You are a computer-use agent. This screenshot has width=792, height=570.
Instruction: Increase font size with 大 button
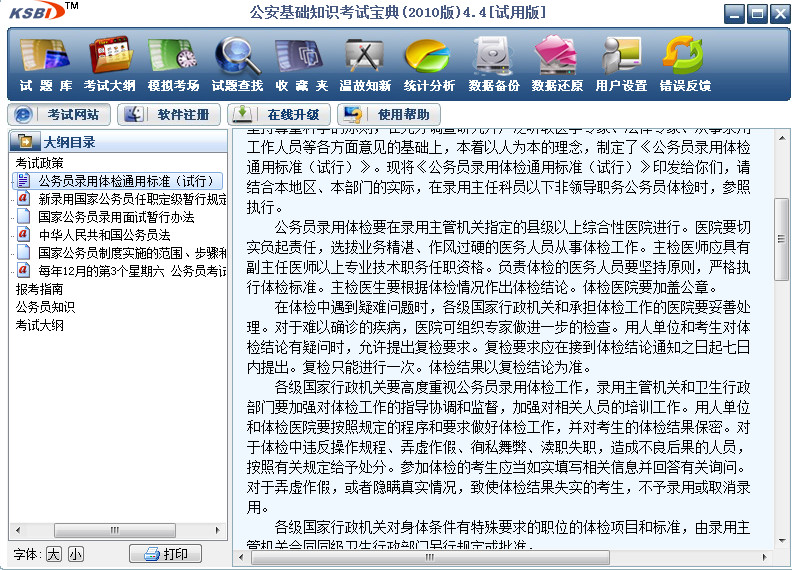click(x=54, y=554)
